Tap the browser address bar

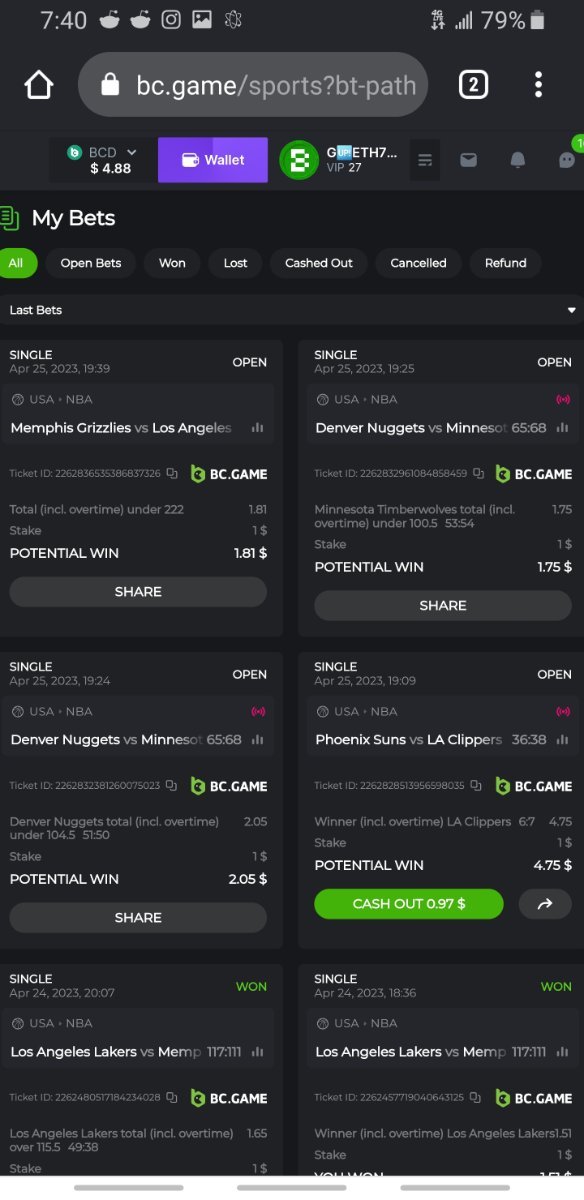pyautogui.click(x=253, y=85)
